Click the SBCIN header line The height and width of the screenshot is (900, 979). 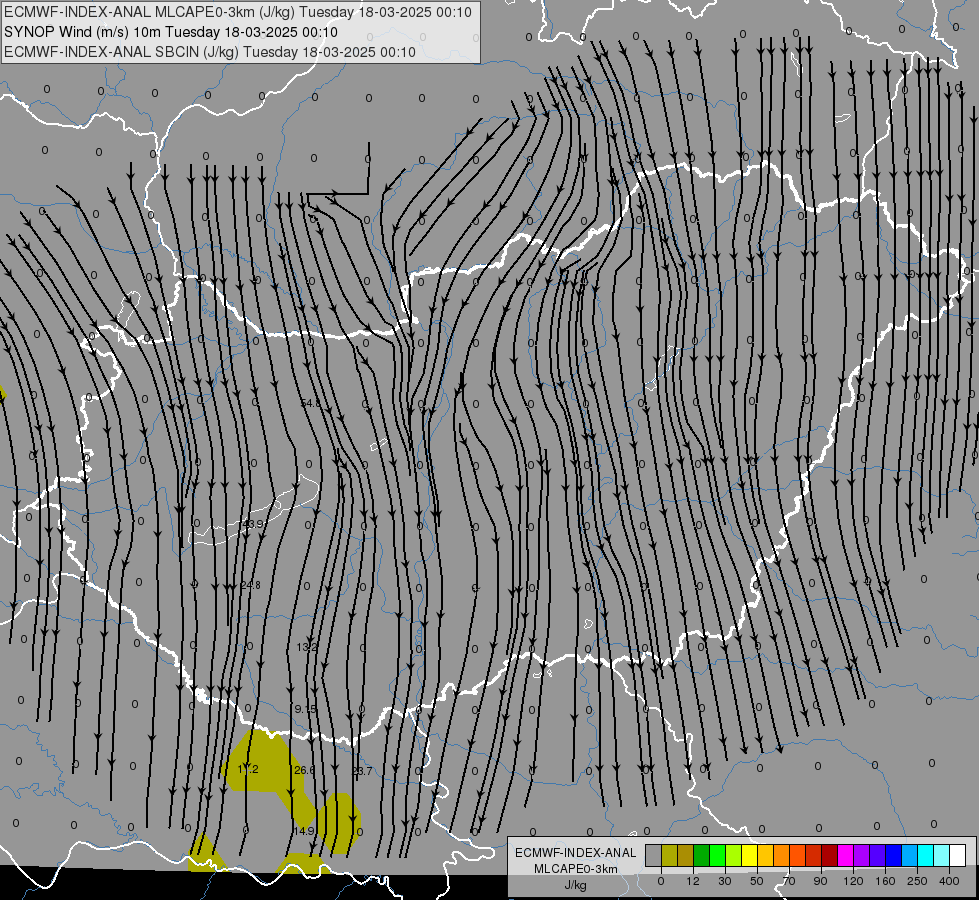point(210,52)
